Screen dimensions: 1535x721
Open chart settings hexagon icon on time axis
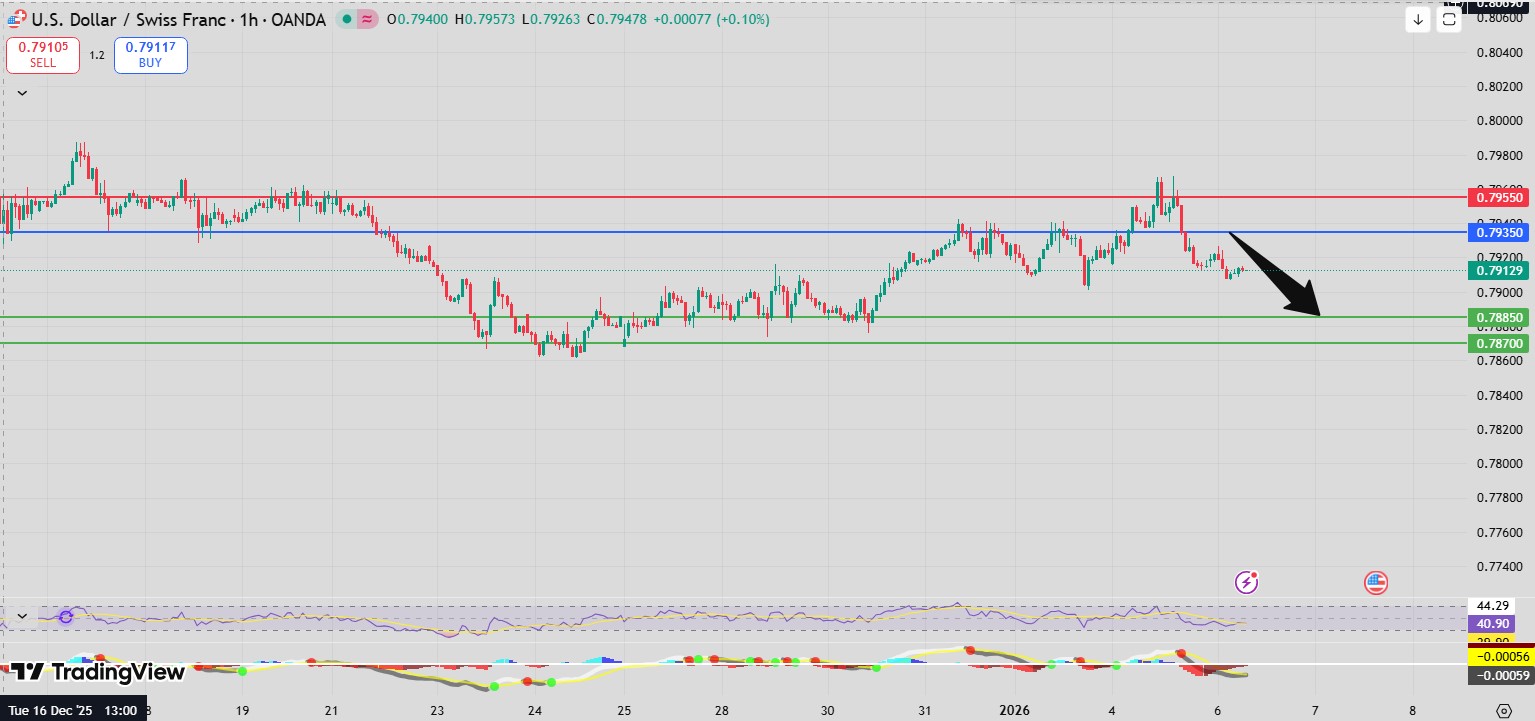coord(1503,711)
